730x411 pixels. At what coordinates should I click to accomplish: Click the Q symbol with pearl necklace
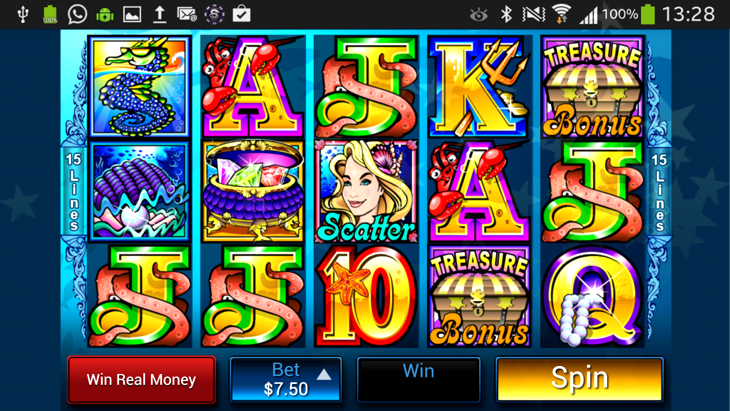(x=593, y=296)
